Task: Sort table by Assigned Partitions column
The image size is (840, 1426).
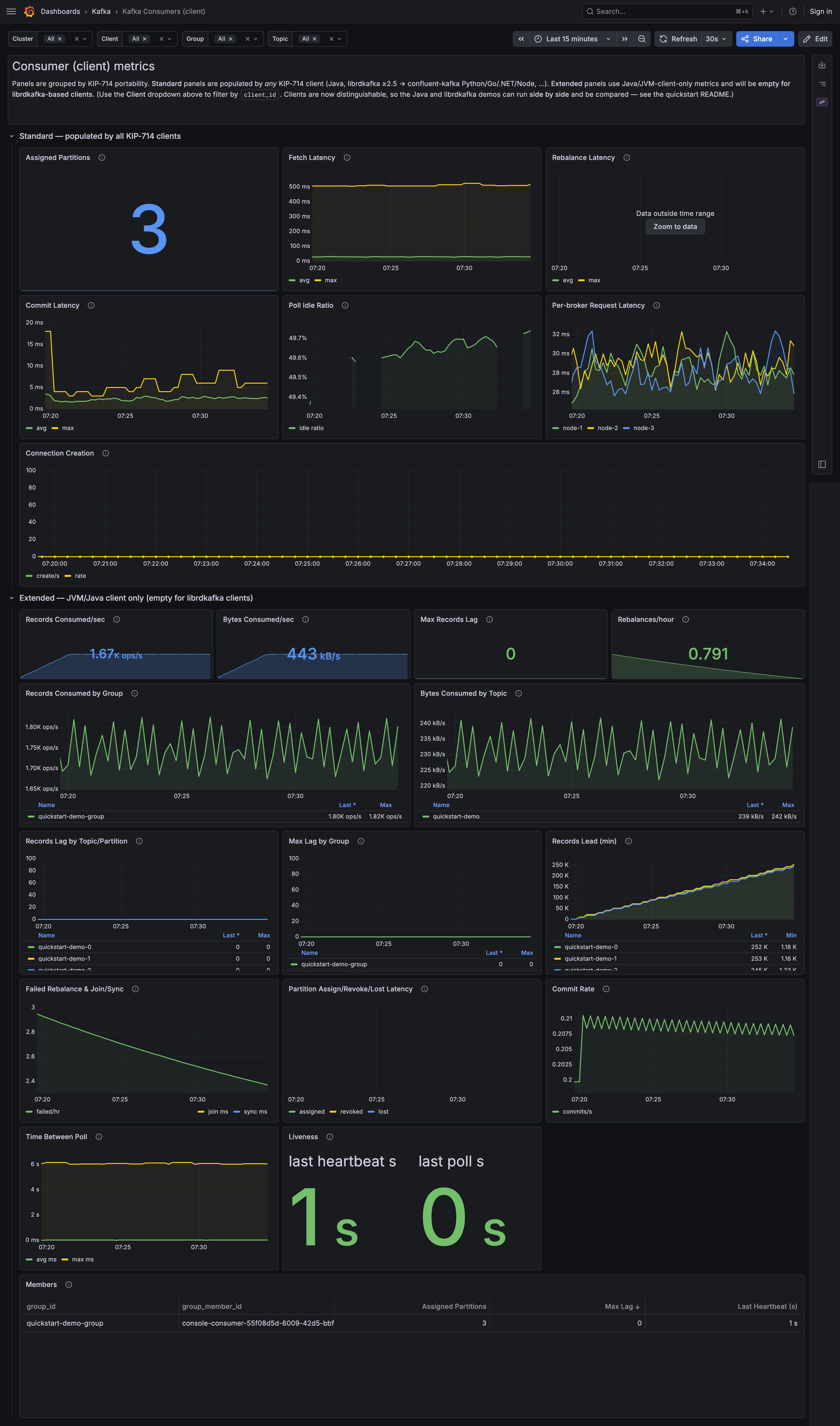Action: pyautogui.click(x=454, y=1307)
